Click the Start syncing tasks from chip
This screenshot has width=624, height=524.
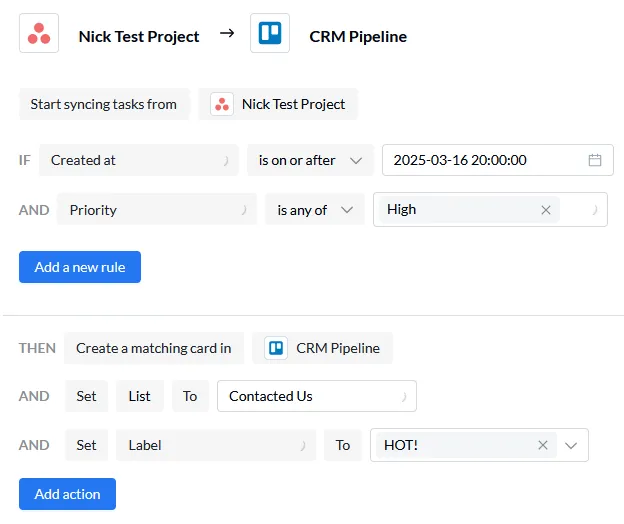coord(104,104)
